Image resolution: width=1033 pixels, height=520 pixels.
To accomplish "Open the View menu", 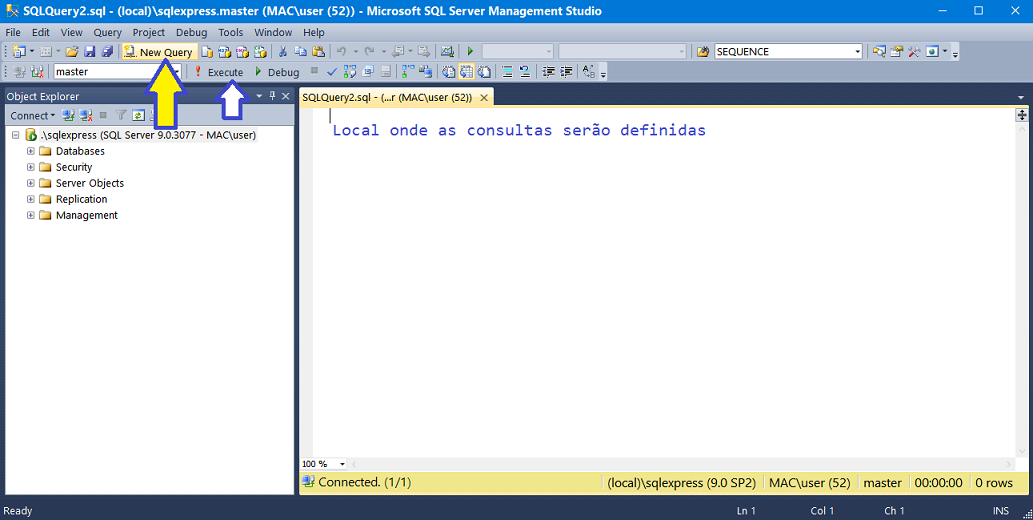I will click(x=72, y=32).
